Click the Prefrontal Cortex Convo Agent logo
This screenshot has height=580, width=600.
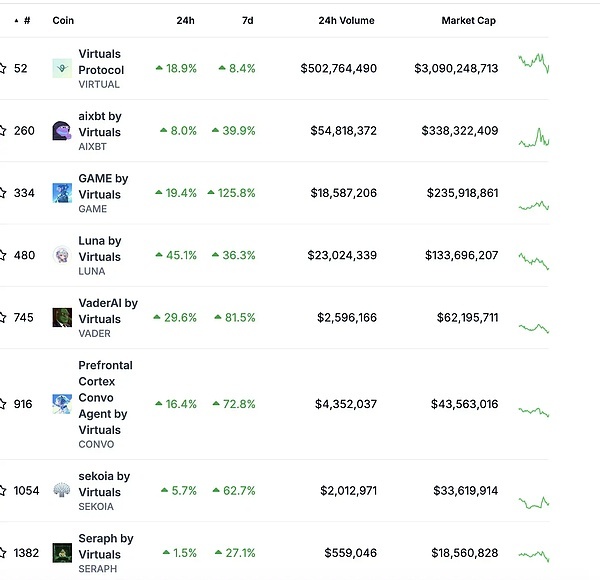point(61,404)
